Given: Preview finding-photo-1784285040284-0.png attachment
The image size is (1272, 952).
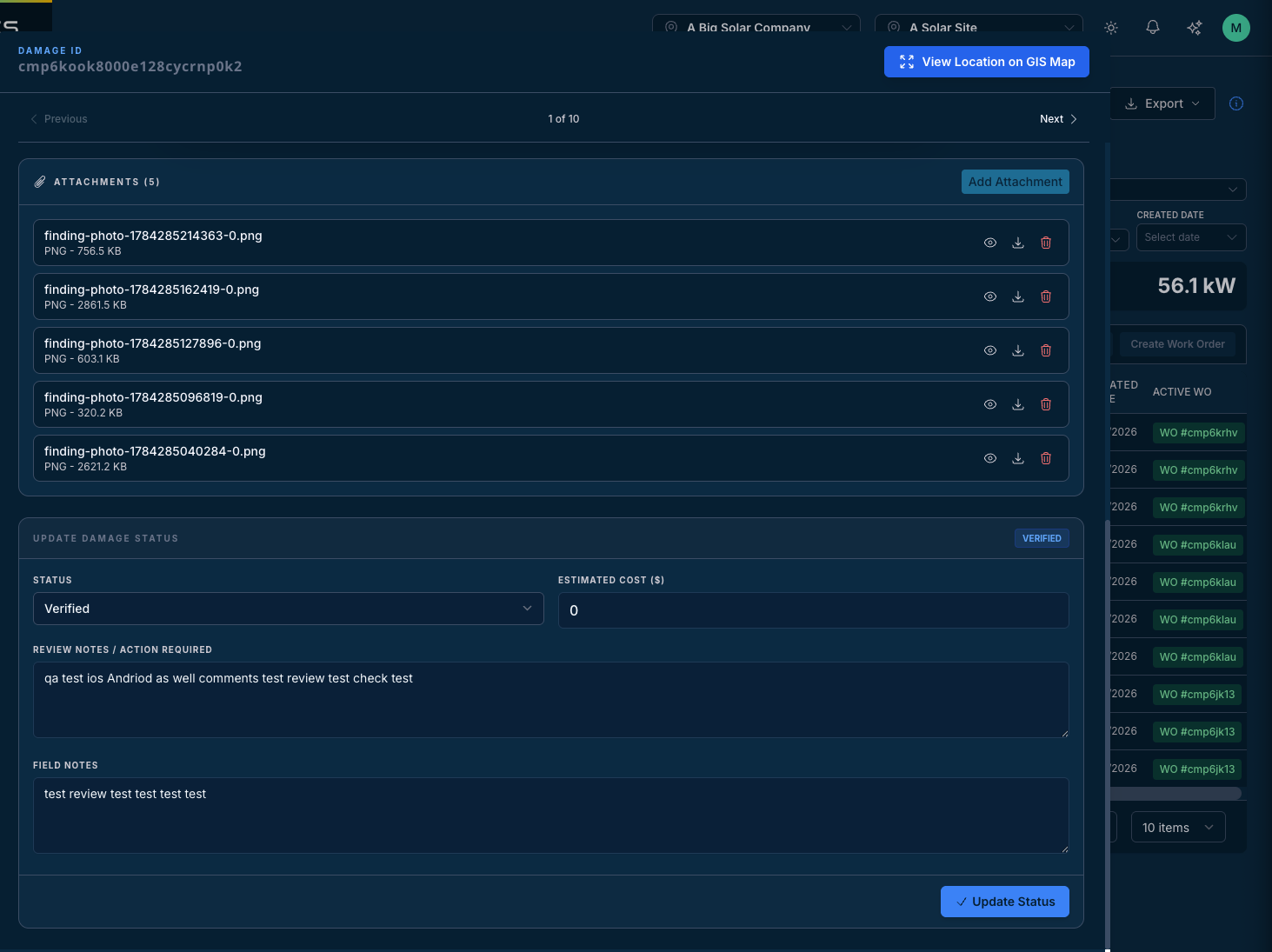Looking at the screenshot, I should (x=990, y=458).
